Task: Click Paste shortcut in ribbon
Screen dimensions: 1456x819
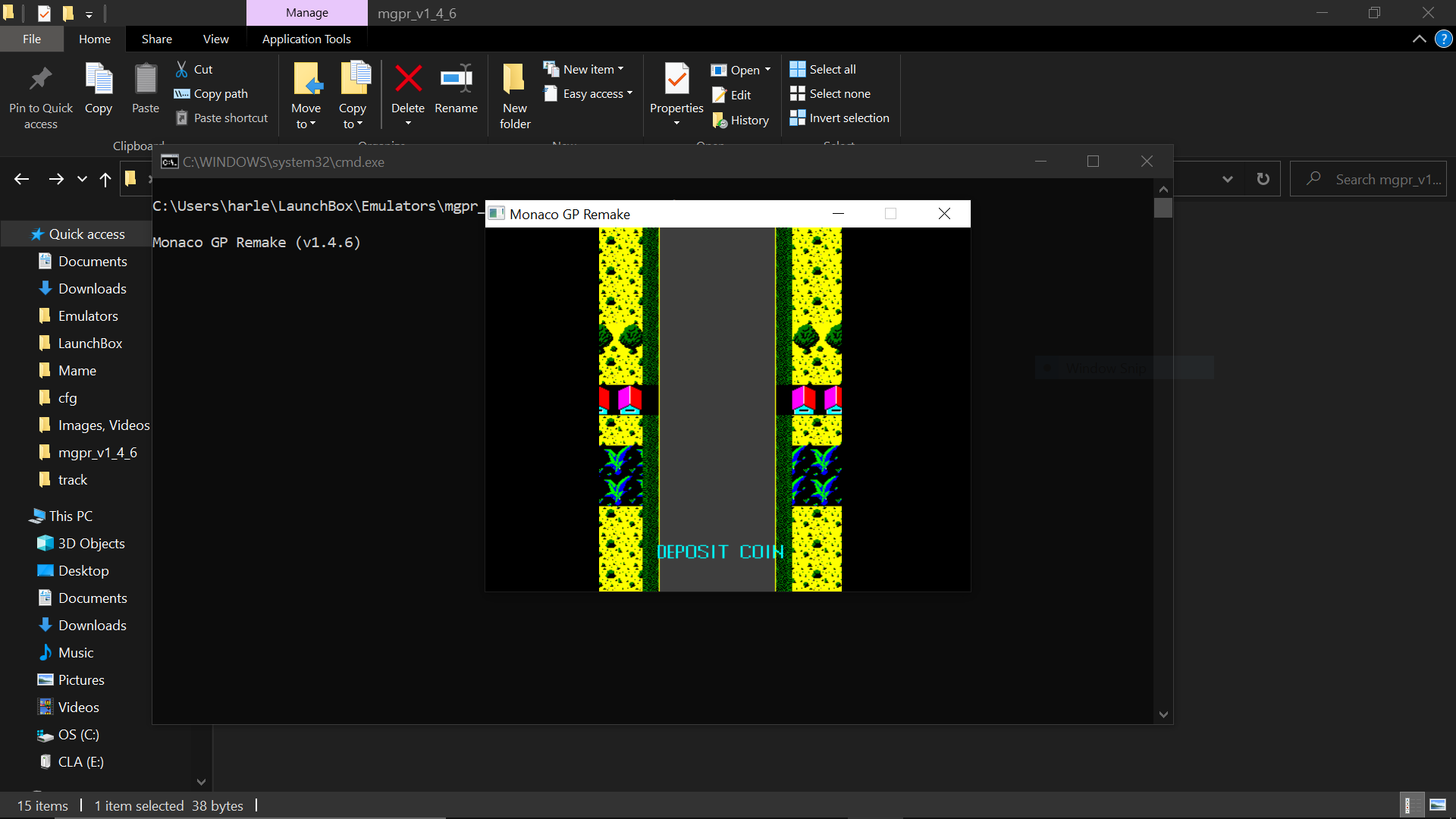Action: click(x=221, y=118)
